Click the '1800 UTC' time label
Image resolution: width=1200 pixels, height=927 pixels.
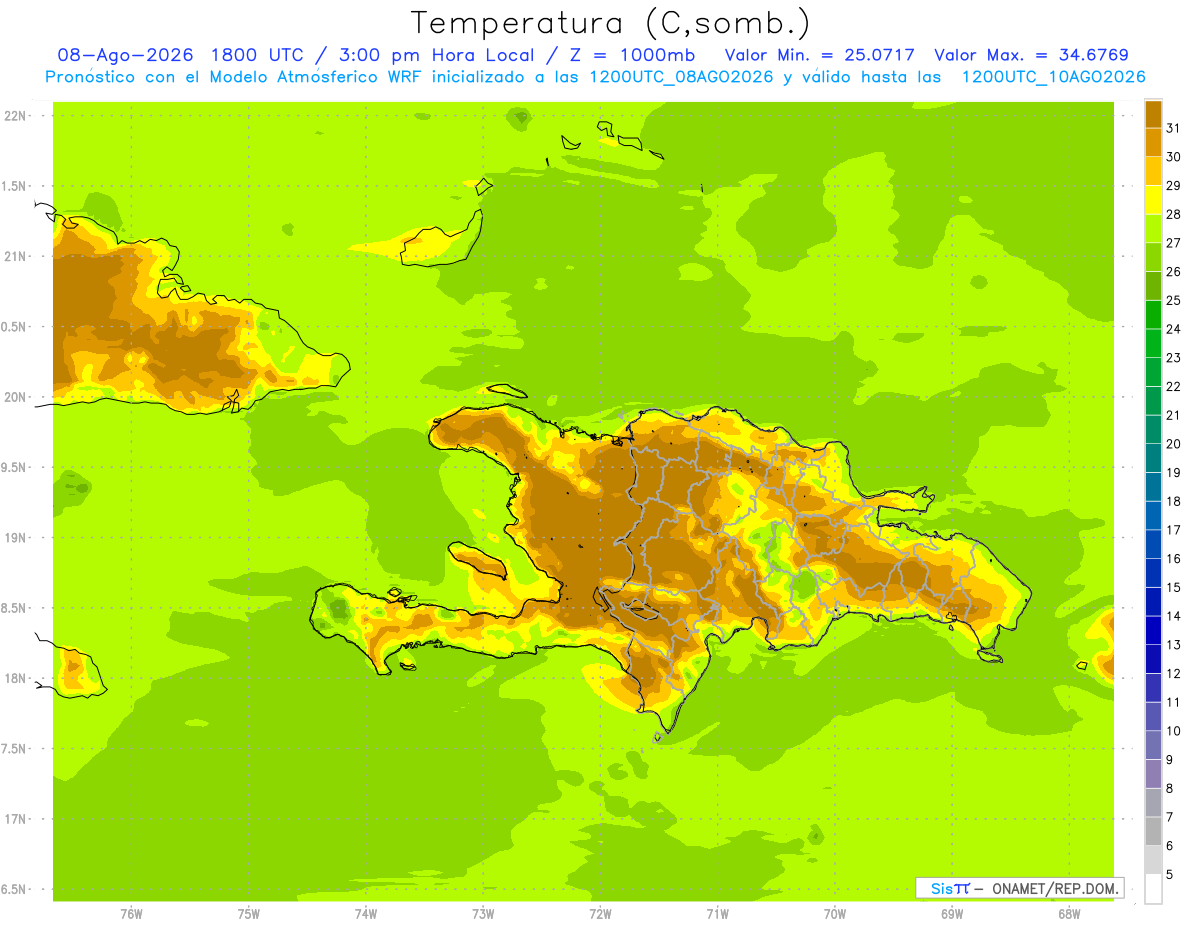click(257, 55)
